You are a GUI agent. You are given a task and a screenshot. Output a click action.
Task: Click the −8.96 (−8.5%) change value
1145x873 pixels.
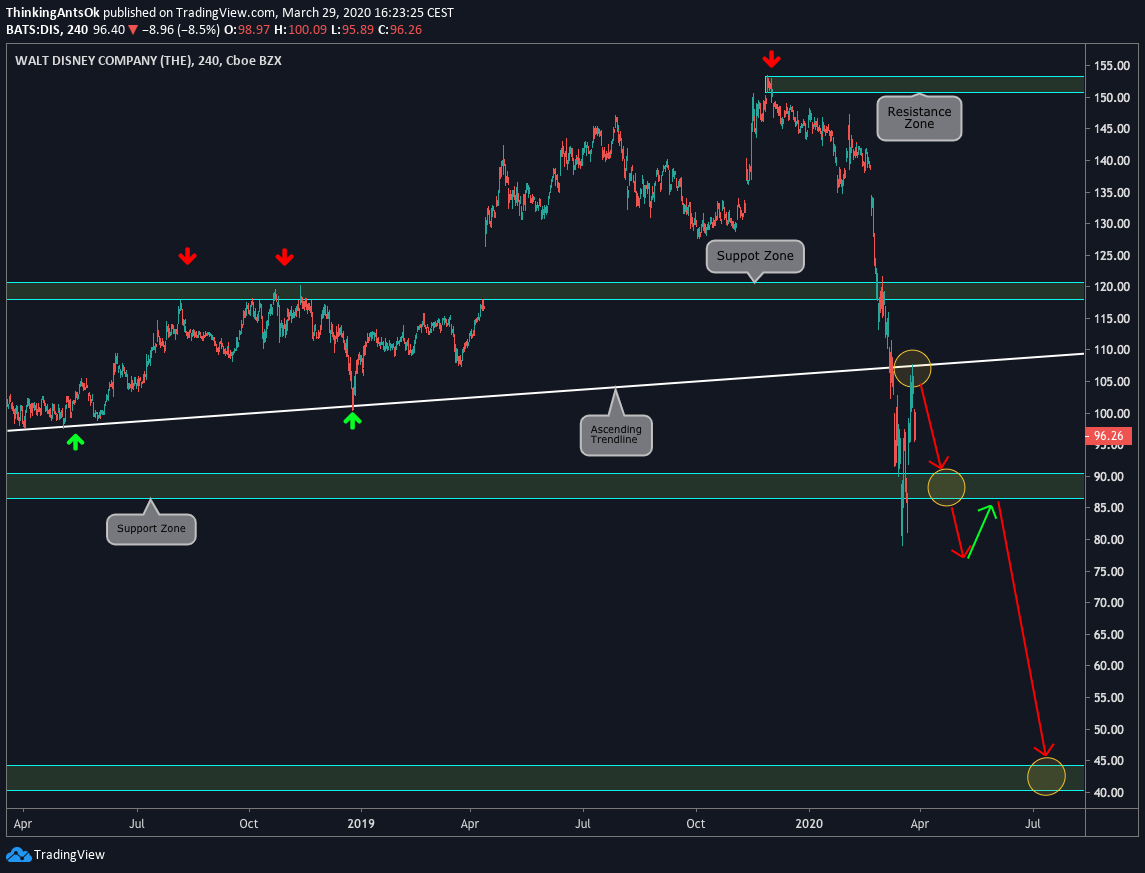pos(180,30)
